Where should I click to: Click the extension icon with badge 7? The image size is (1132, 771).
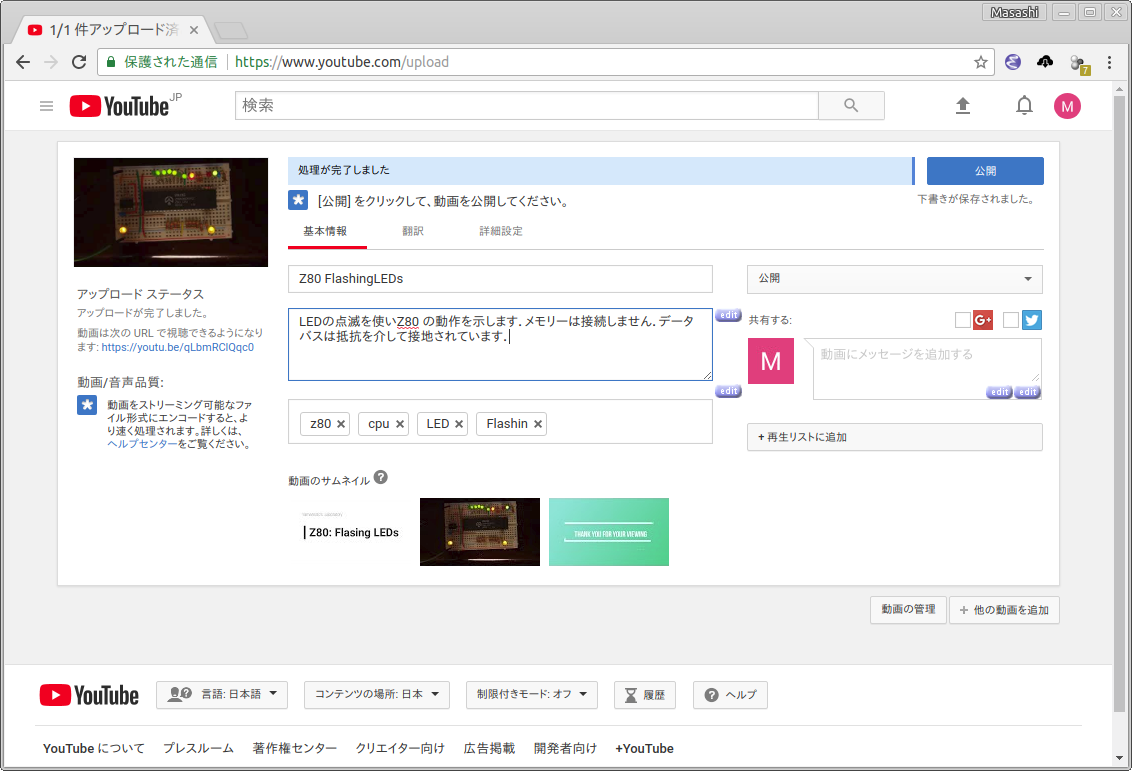[x=1079, y=64]
